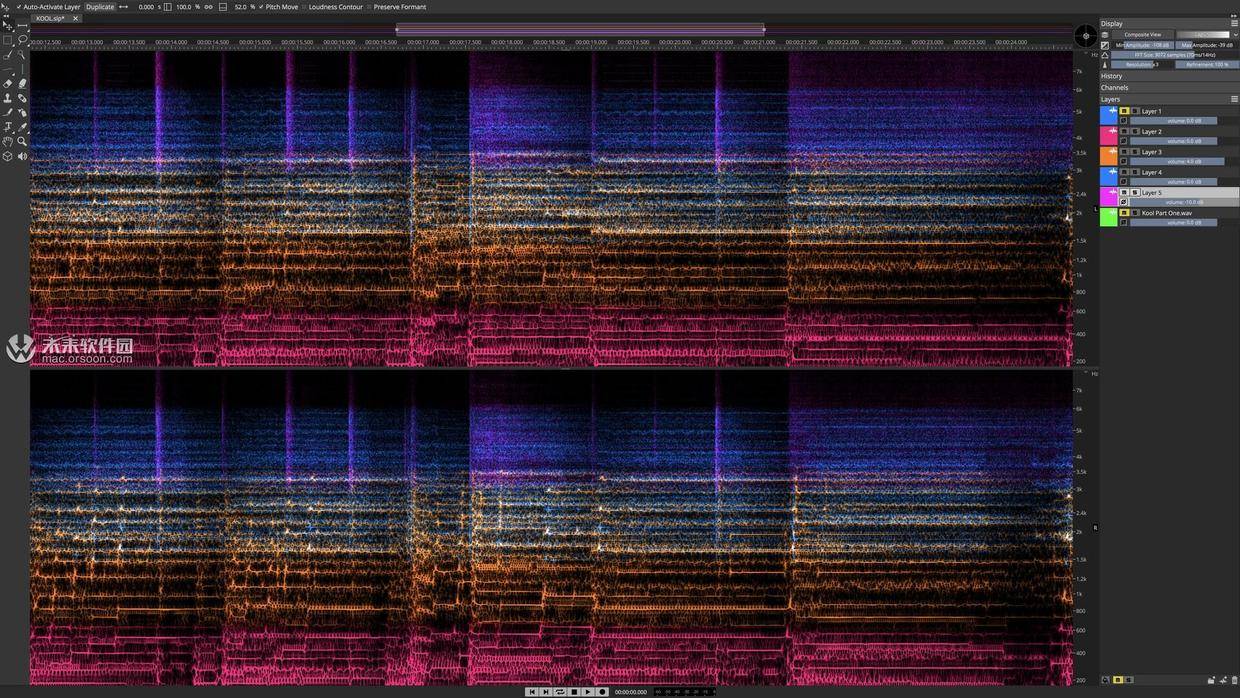Viewport: 1240px width, 698px height.
Task: Click the Duplicate button
Action: click(x=100, y=7)
